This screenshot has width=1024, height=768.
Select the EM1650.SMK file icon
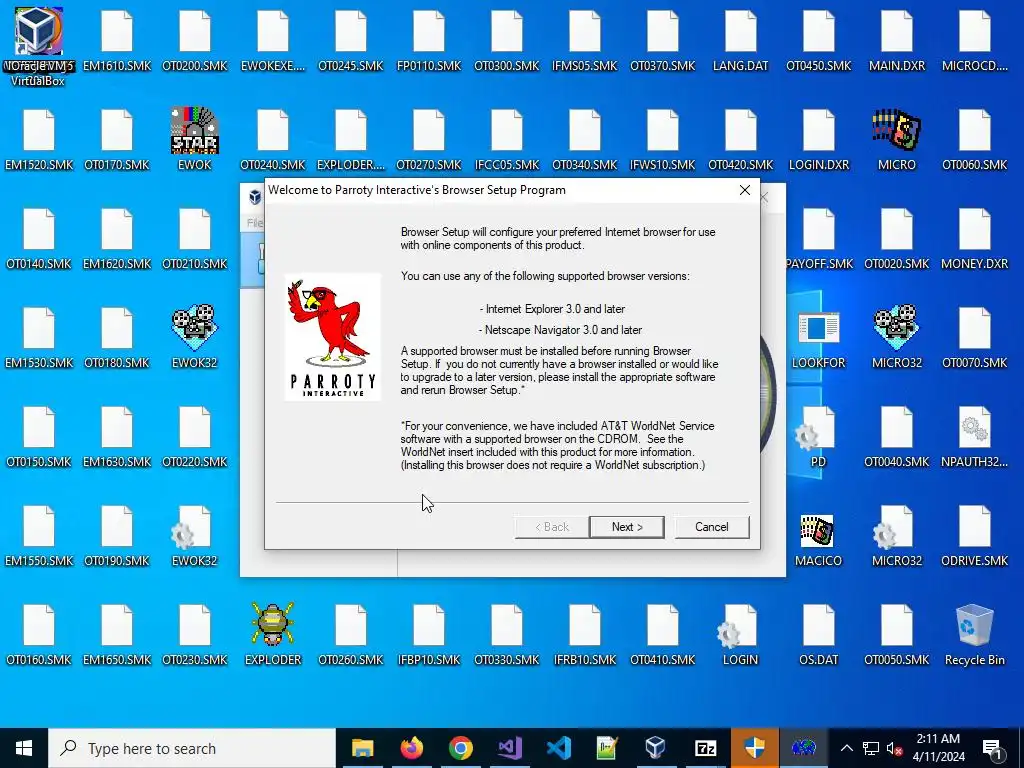tap(117, 633)
